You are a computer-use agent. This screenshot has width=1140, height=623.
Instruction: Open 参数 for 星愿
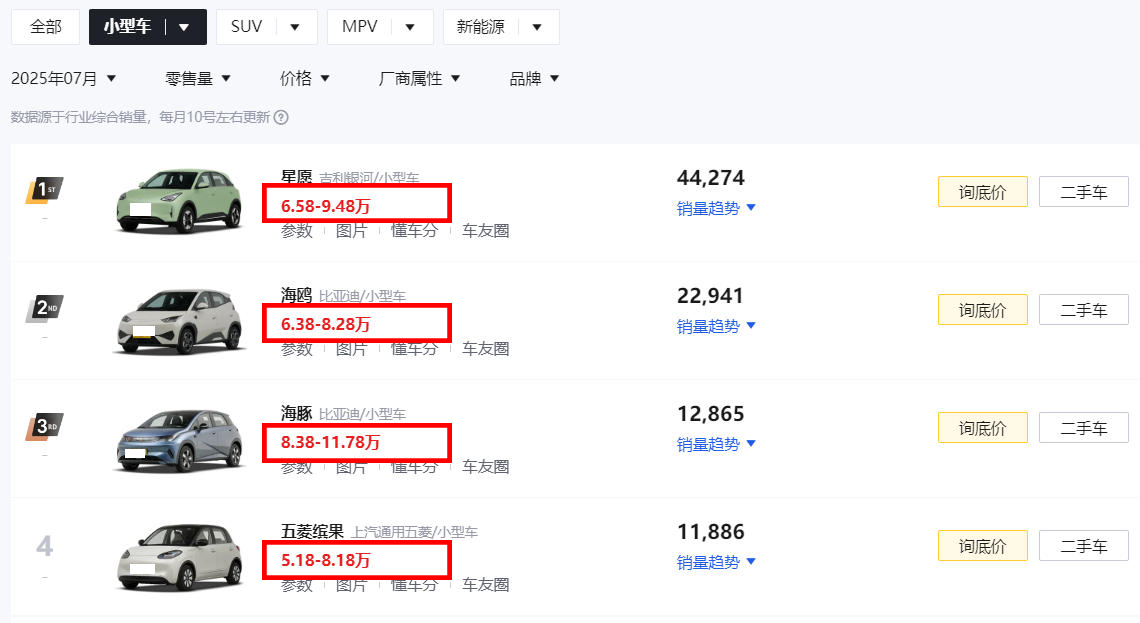pos(297,231)
